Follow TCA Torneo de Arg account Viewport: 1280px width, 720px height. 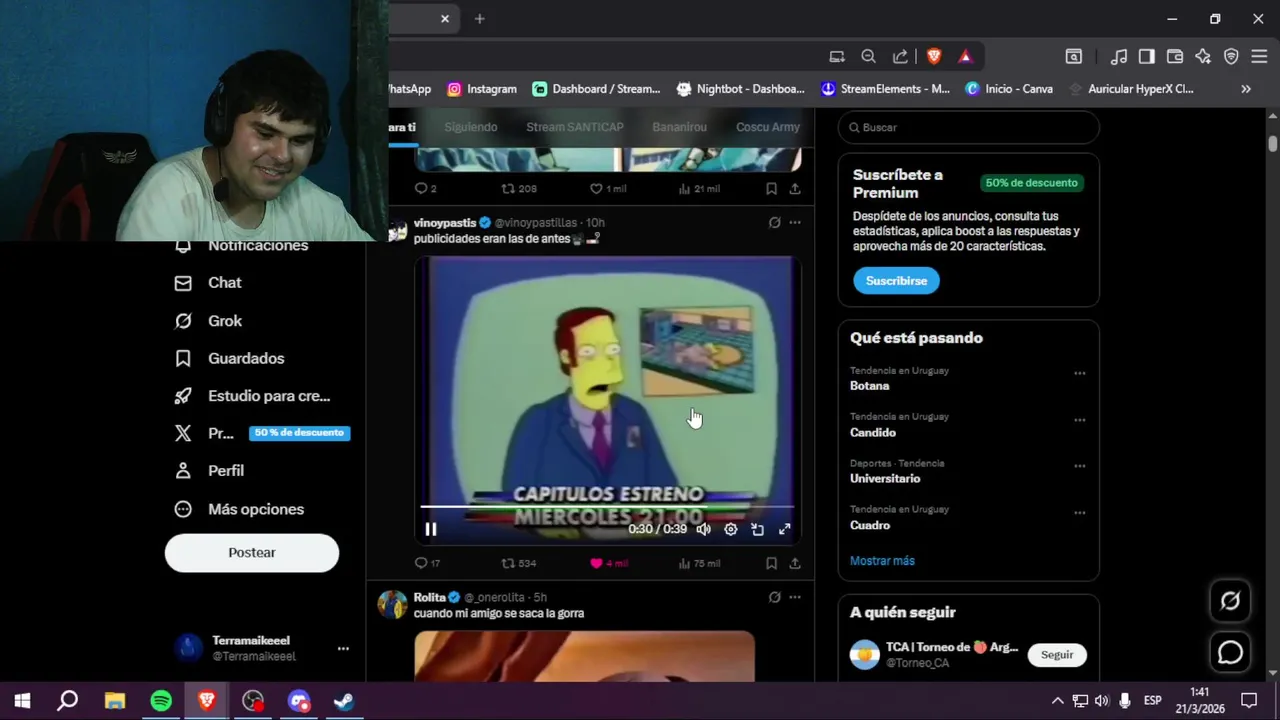pyautogui.click(x=1057, y=655)
